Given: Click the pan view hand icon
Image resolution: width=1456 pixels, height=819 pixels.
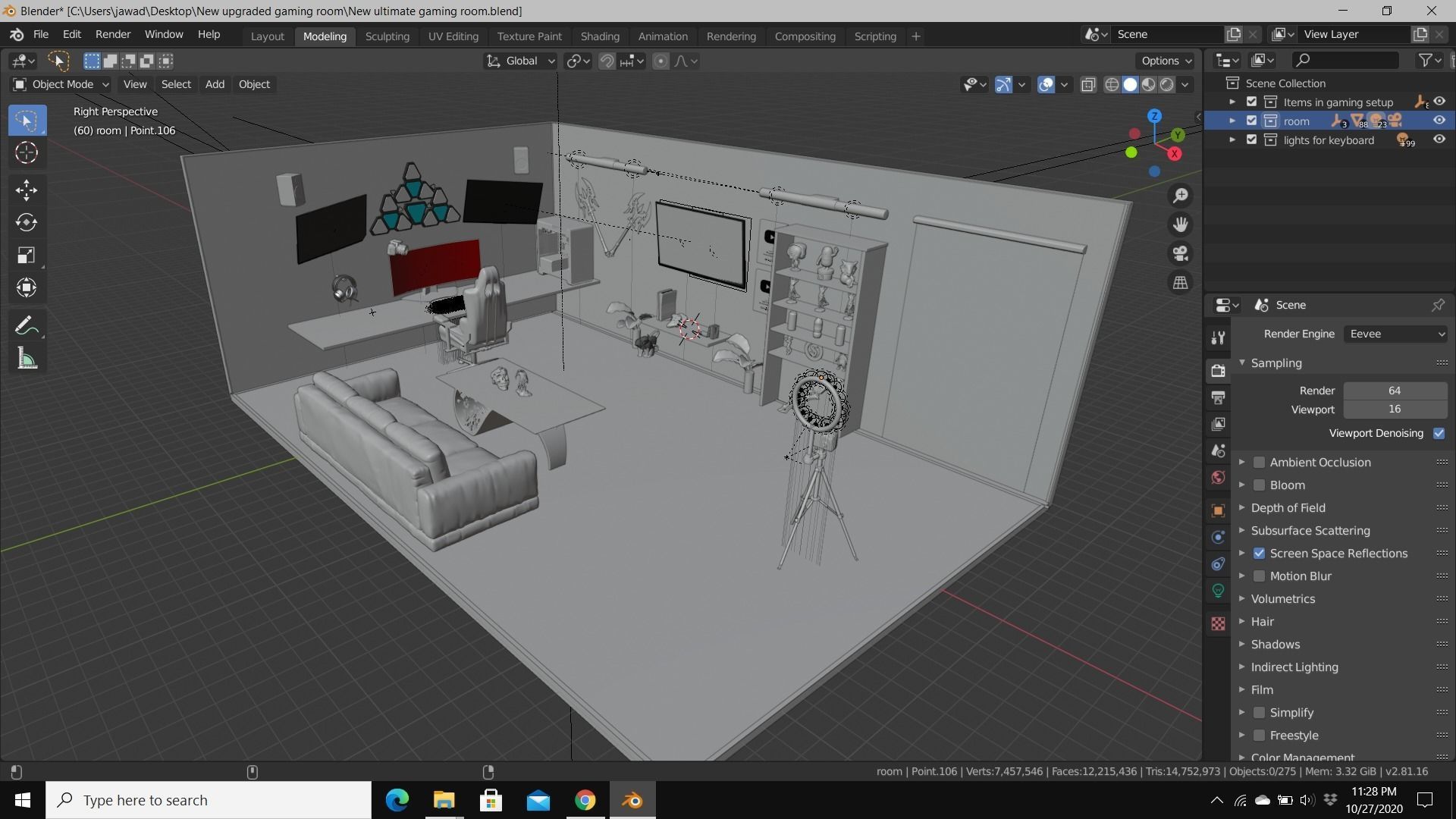Looking at the screenshot, I should tap(1181, 224).
